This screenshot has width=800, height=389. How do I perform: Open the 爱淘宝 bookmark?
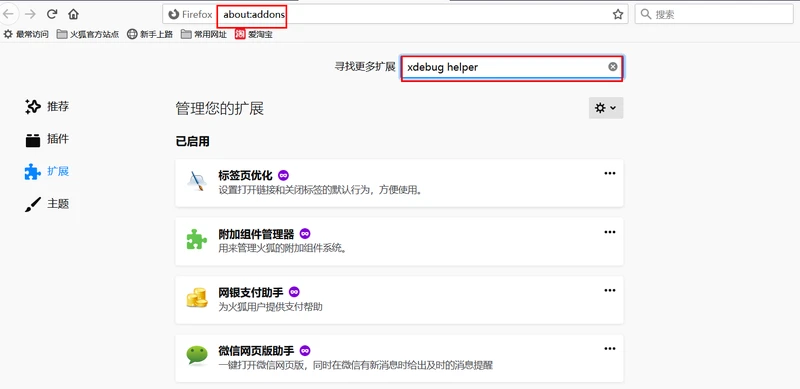254,34
